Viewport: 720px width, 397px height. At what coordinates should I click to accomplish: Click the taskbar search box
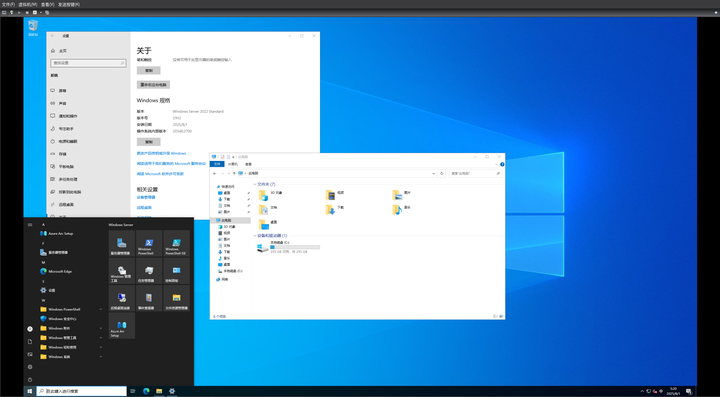pos(81,391)
